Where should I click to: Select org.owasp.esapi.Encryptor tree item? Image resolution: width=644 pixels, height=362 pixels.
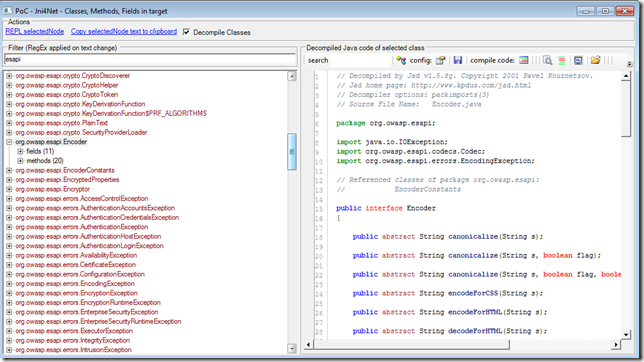[53, 189]
